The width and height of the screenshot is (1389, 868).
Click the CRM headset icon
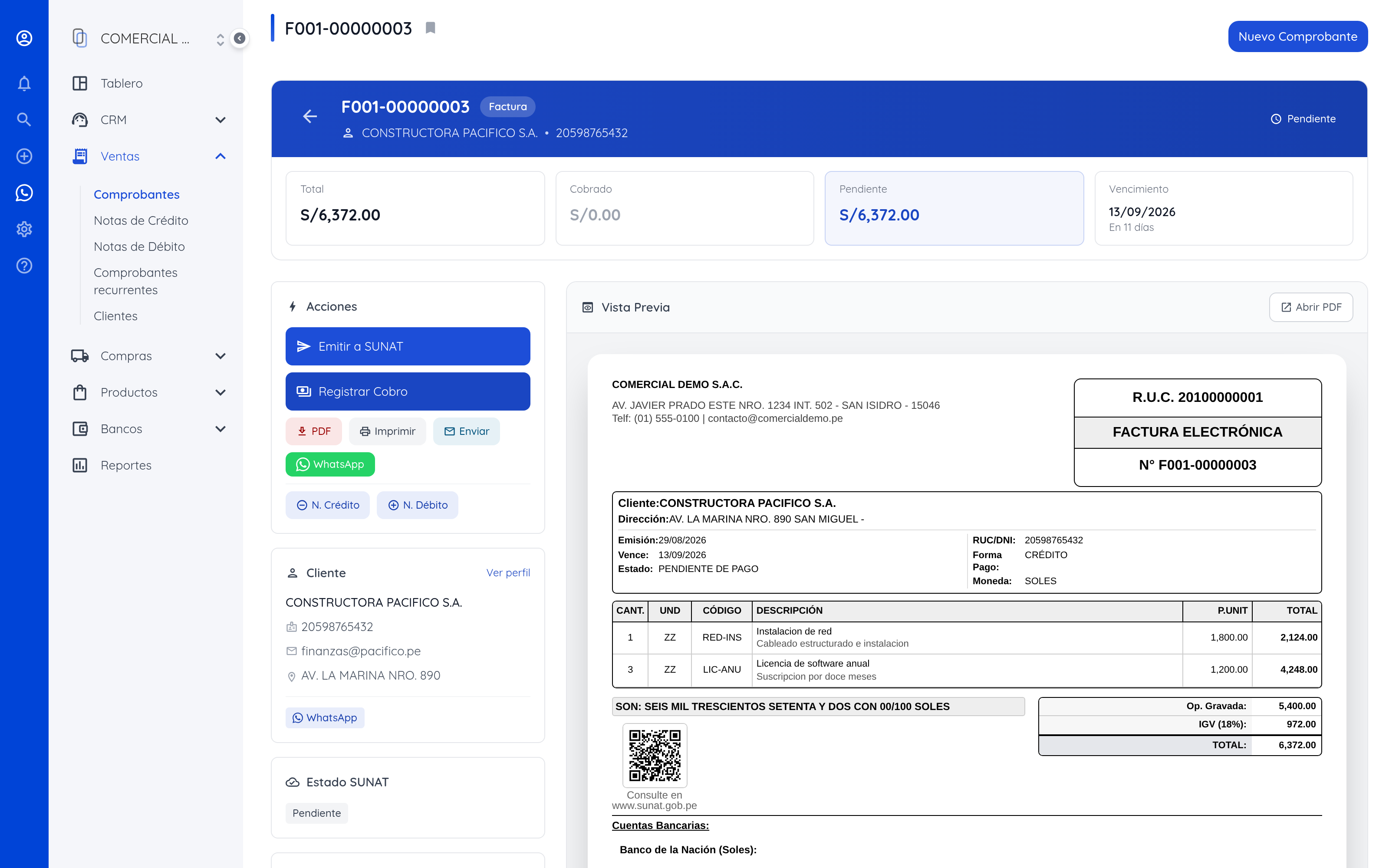tap(80, 119)
